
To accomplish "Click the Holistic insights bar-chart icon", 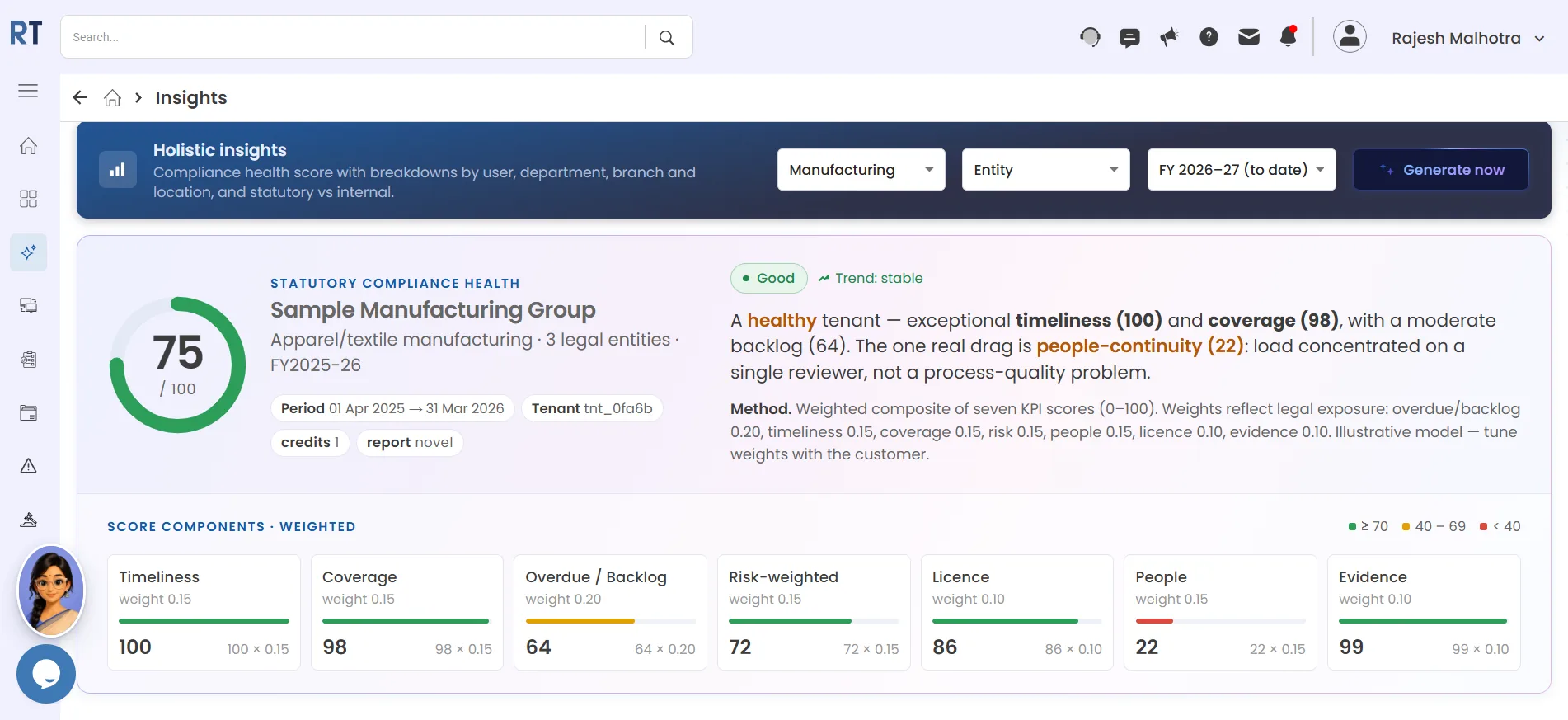I will (x=118, y=170).
